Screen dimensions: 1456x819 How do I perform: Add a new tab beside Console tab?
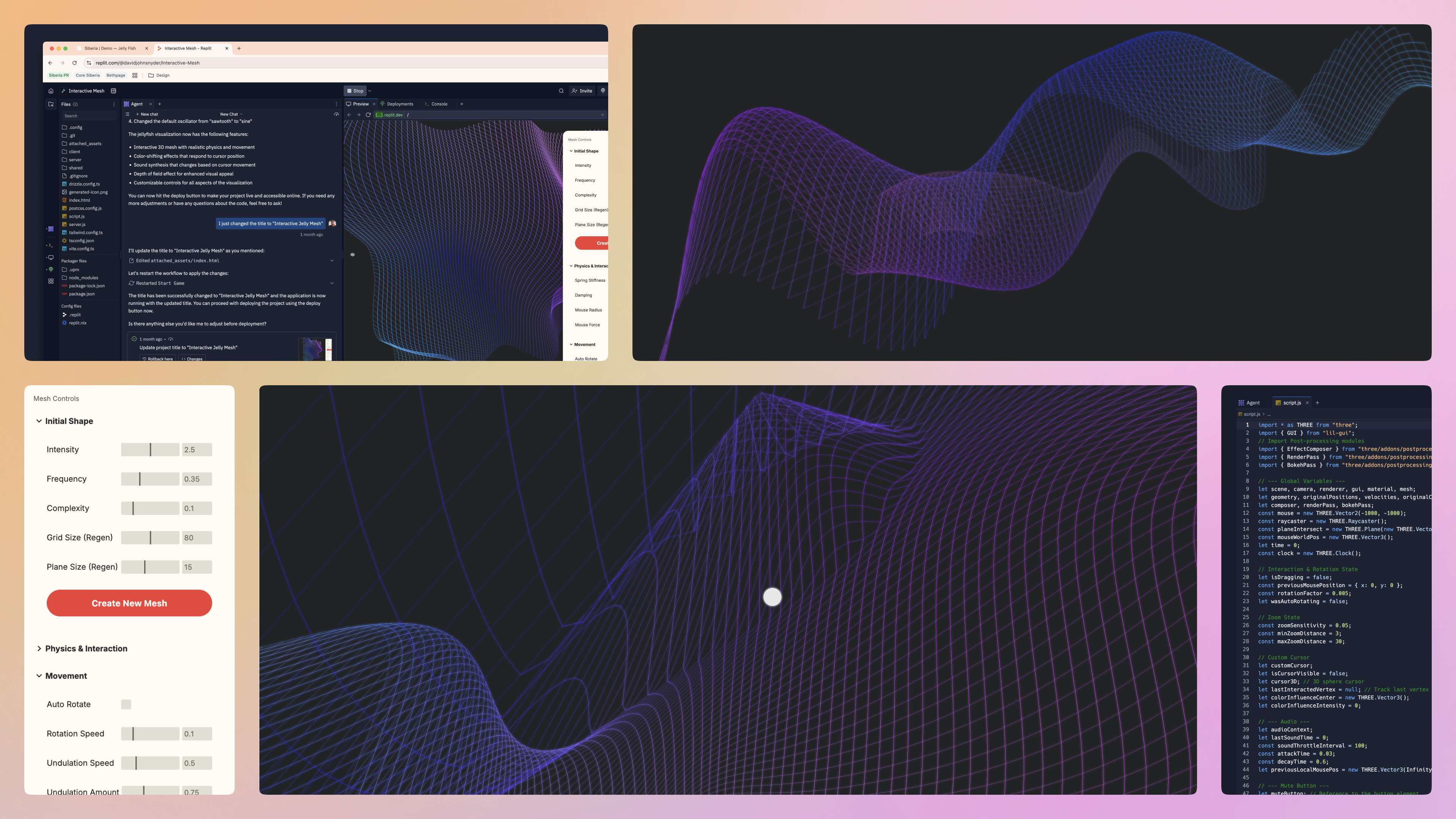tap(462, 104)
